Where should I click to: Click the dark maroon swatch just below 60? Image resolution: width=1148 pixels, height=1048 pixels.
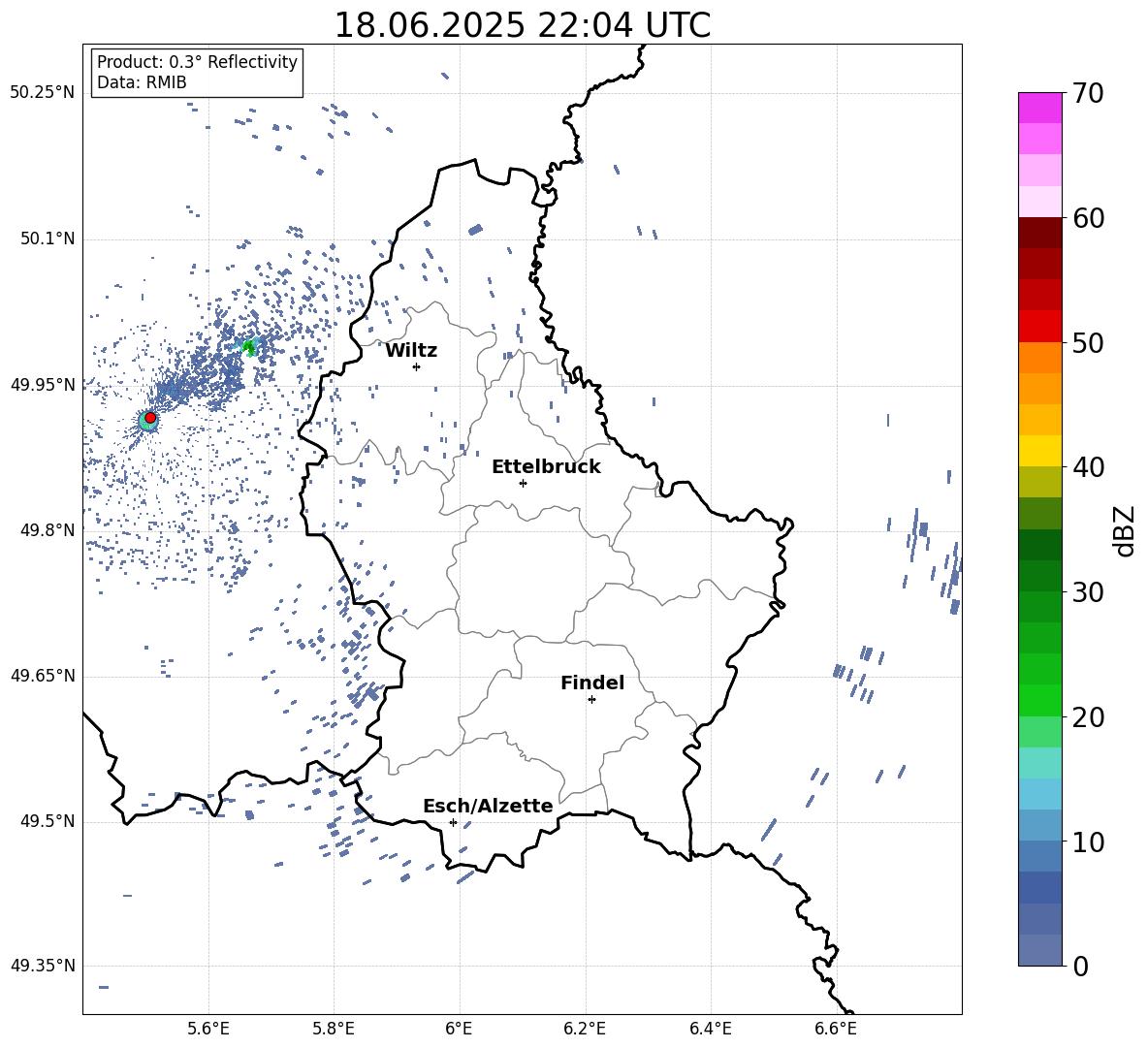point(1040,233)
